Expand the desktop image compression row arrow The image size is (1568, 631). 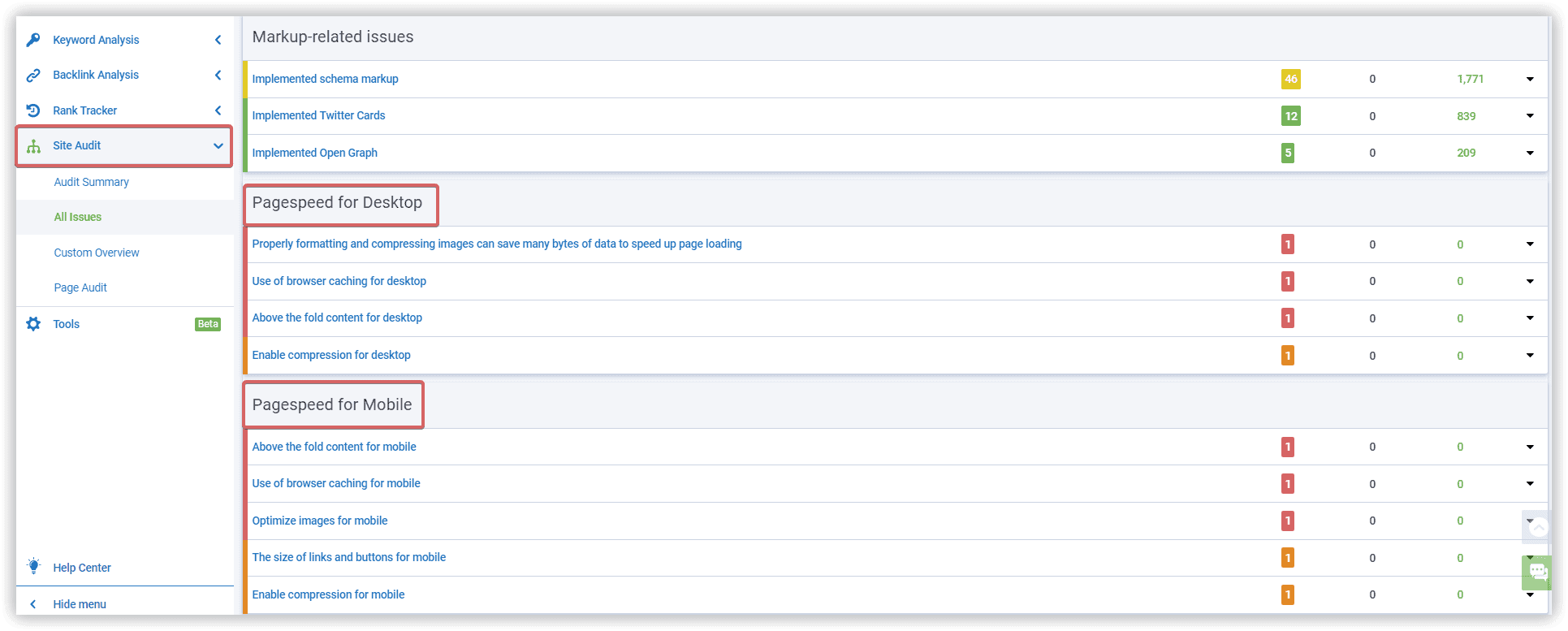1530,244
